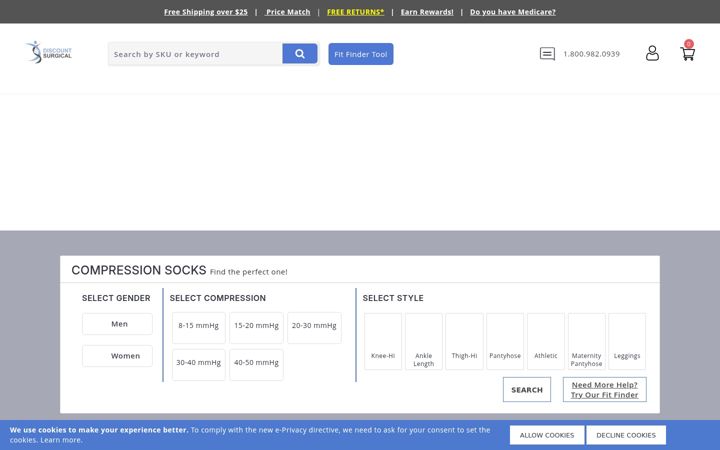Open Do you have Medicare? link

click(512, 12)
